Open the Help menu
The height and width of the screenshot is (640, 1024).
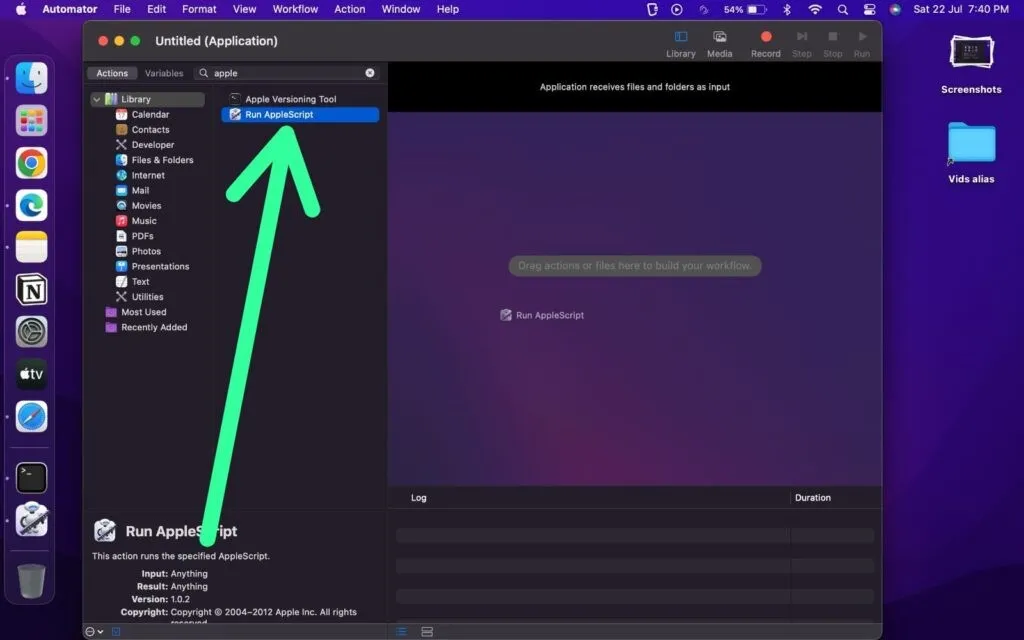click(447, 9)
